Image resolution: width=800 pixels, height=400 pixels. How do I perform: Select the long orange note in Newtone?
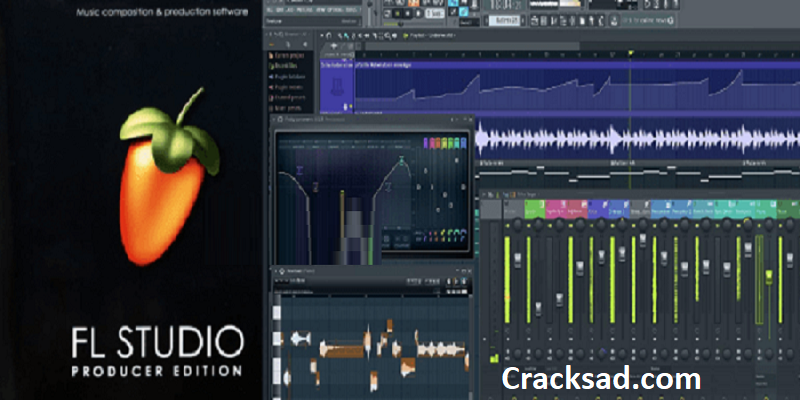[341, 351]
